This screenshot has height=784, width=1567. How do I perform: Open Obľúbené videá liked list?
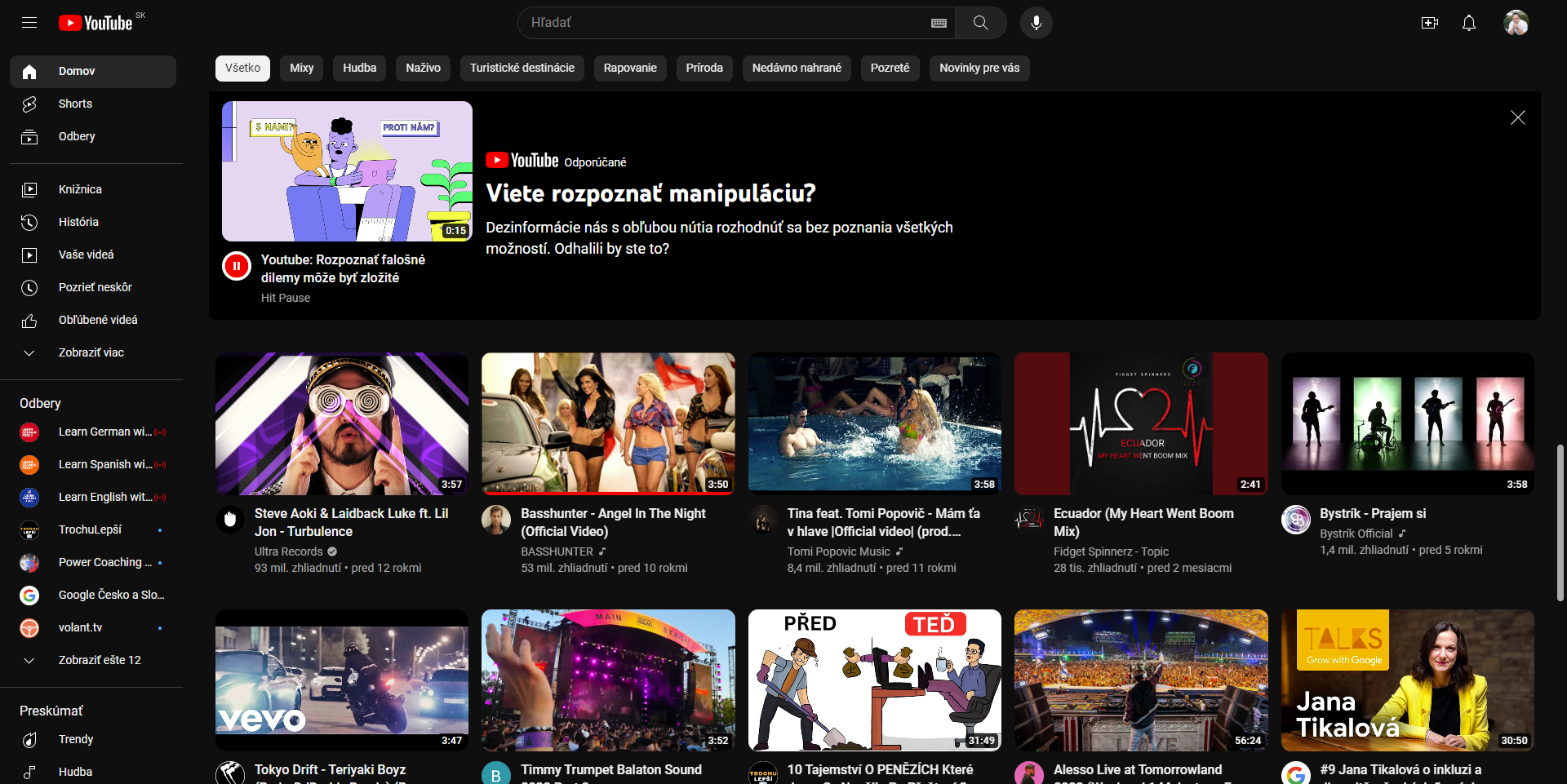click(93, 320)
